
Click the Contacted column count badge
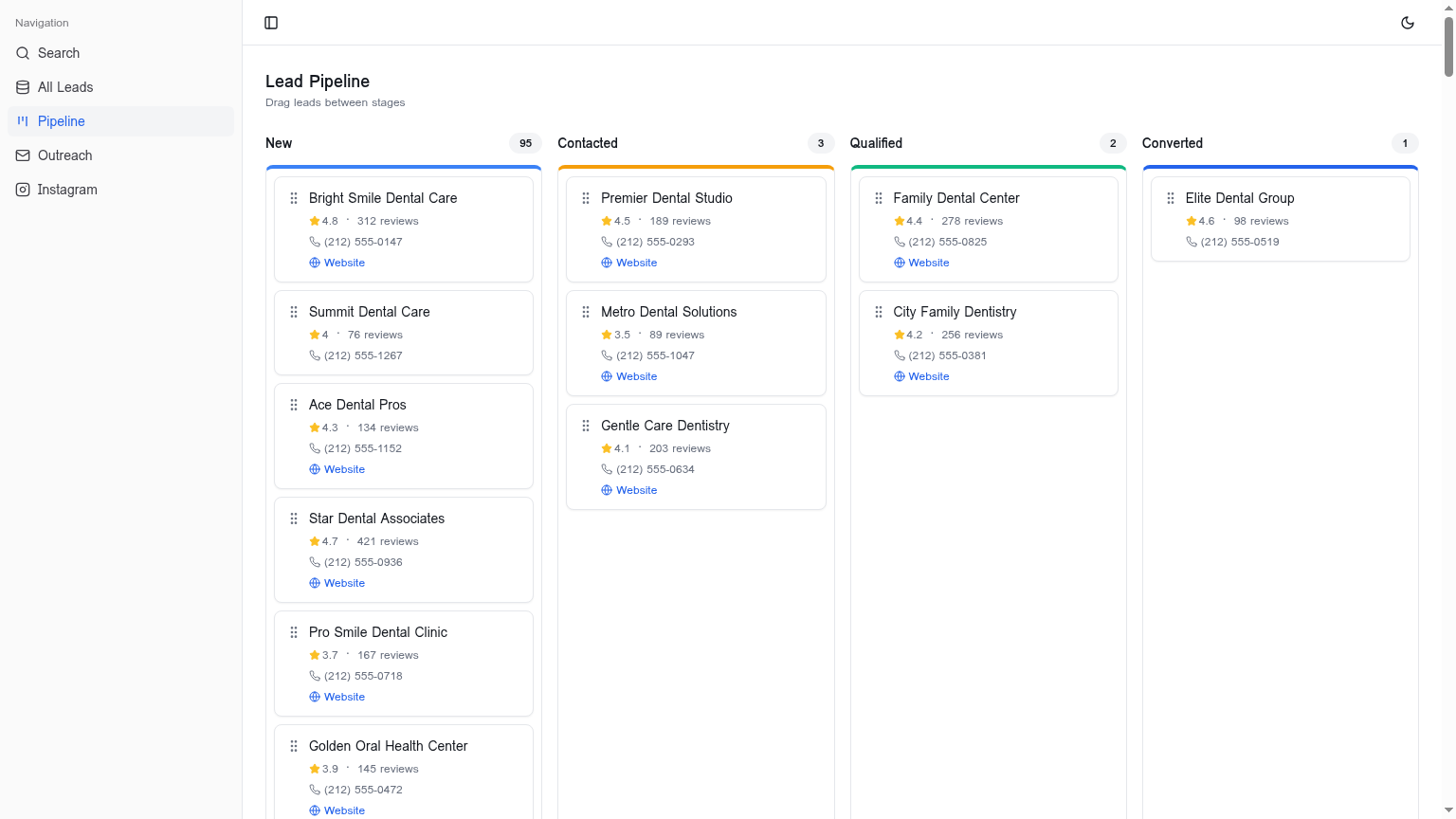pos(821,143)
